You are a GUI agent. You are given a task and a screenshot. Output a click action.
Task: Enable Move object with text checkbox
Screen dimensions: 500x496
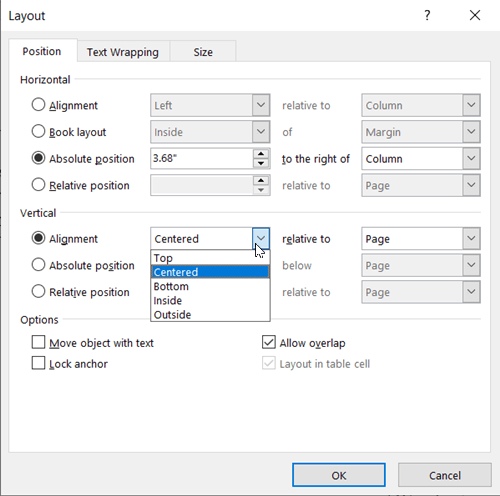[x=38, y=342]
